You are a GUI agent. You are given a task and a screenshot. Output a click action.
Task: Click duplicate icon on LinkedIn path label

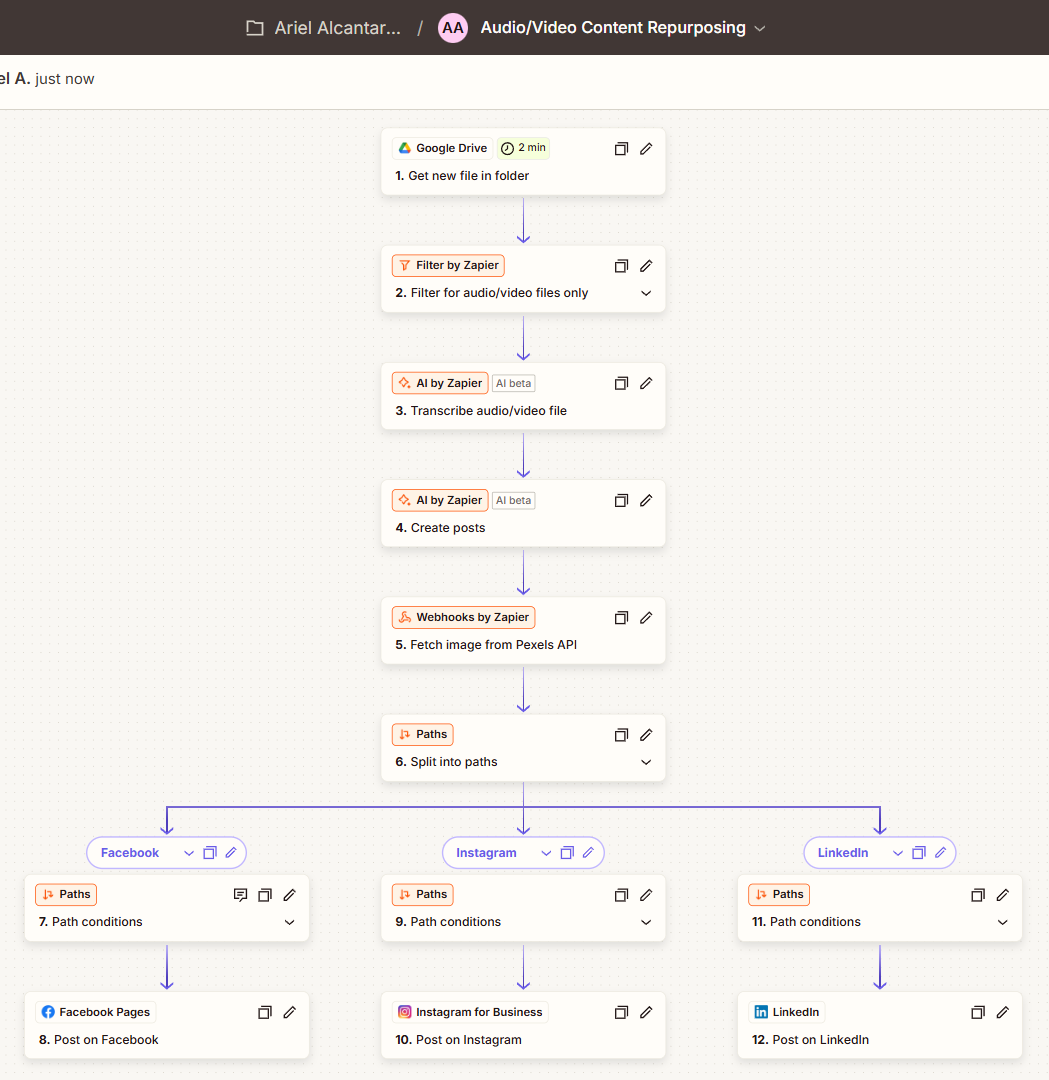pos(918,853)
